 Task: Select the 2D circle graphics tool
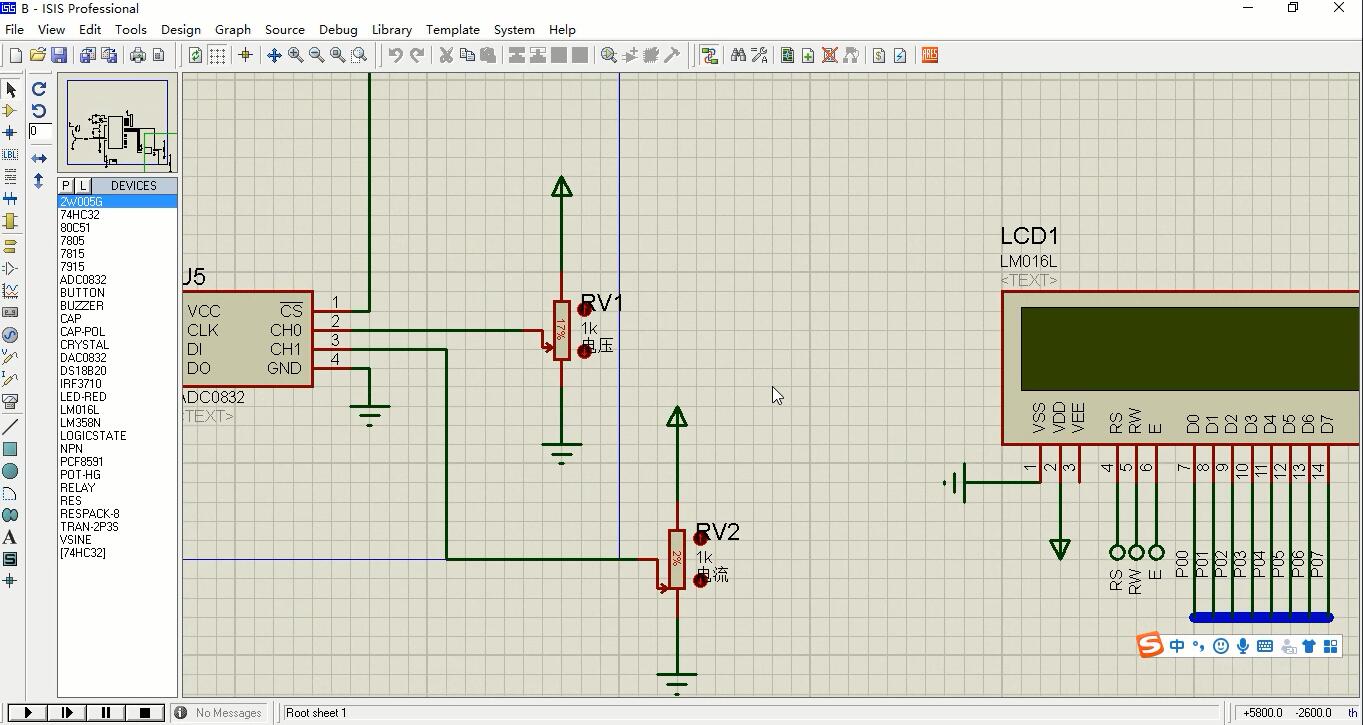click(x=10, y=471)
